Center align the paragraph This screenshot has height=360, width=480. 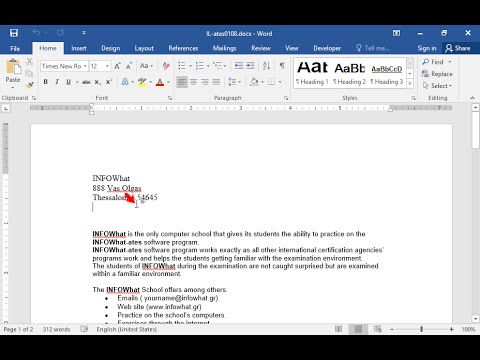coord(193,82)
